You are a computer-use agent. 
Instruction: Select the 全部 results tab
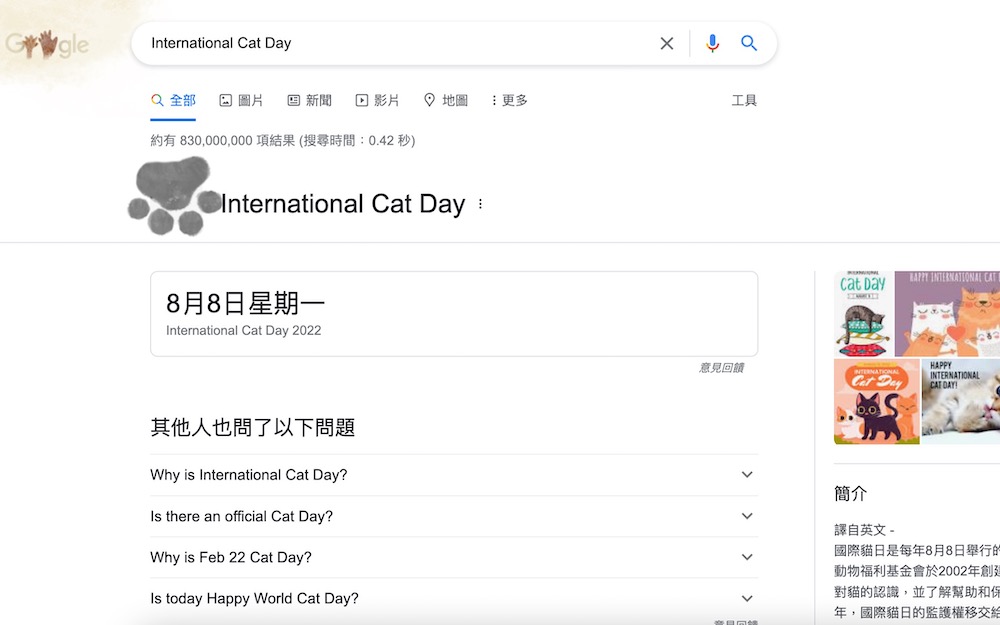(173, 100)
